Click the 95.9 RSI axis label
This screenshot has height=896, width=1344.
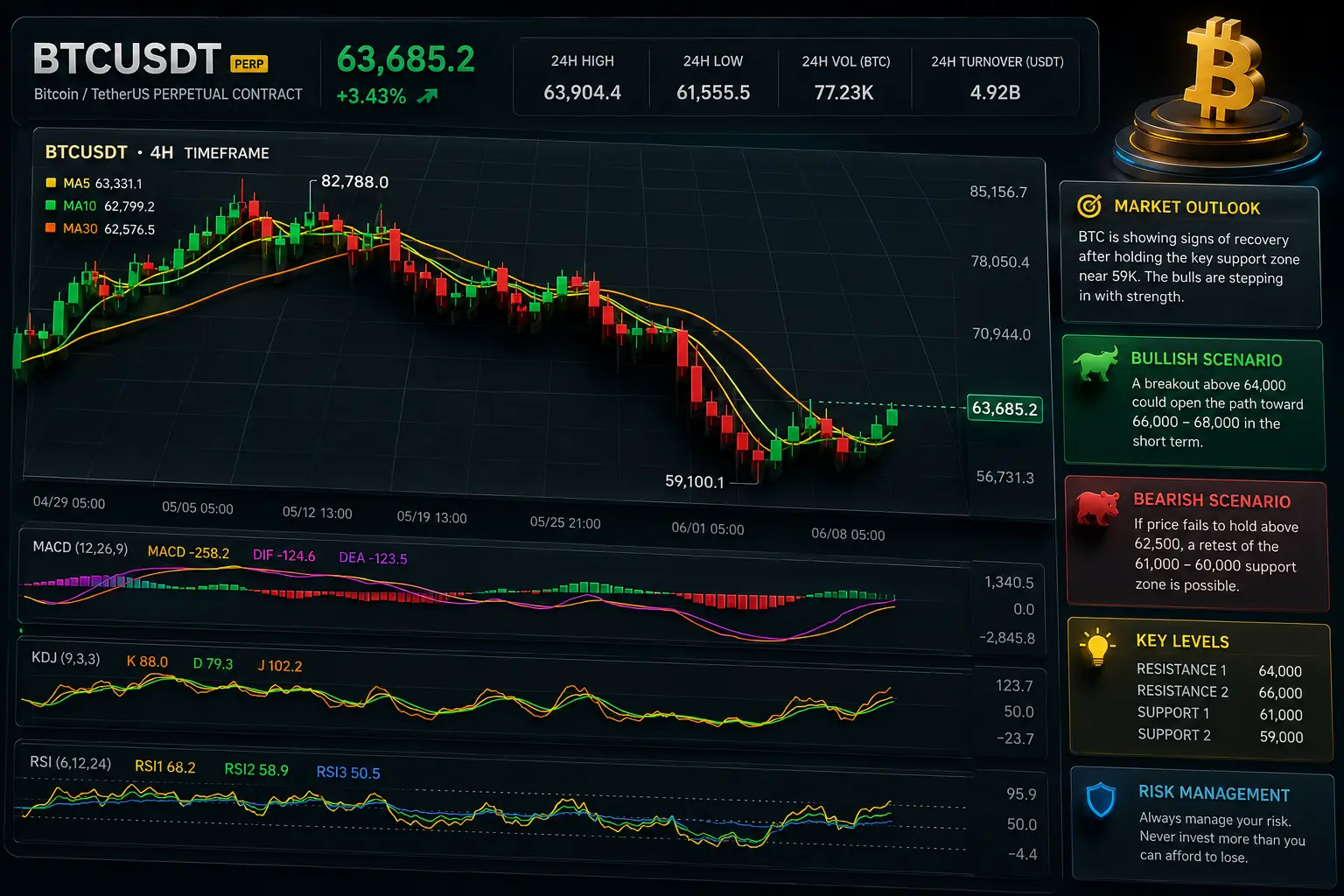[x=1021, y=794]
